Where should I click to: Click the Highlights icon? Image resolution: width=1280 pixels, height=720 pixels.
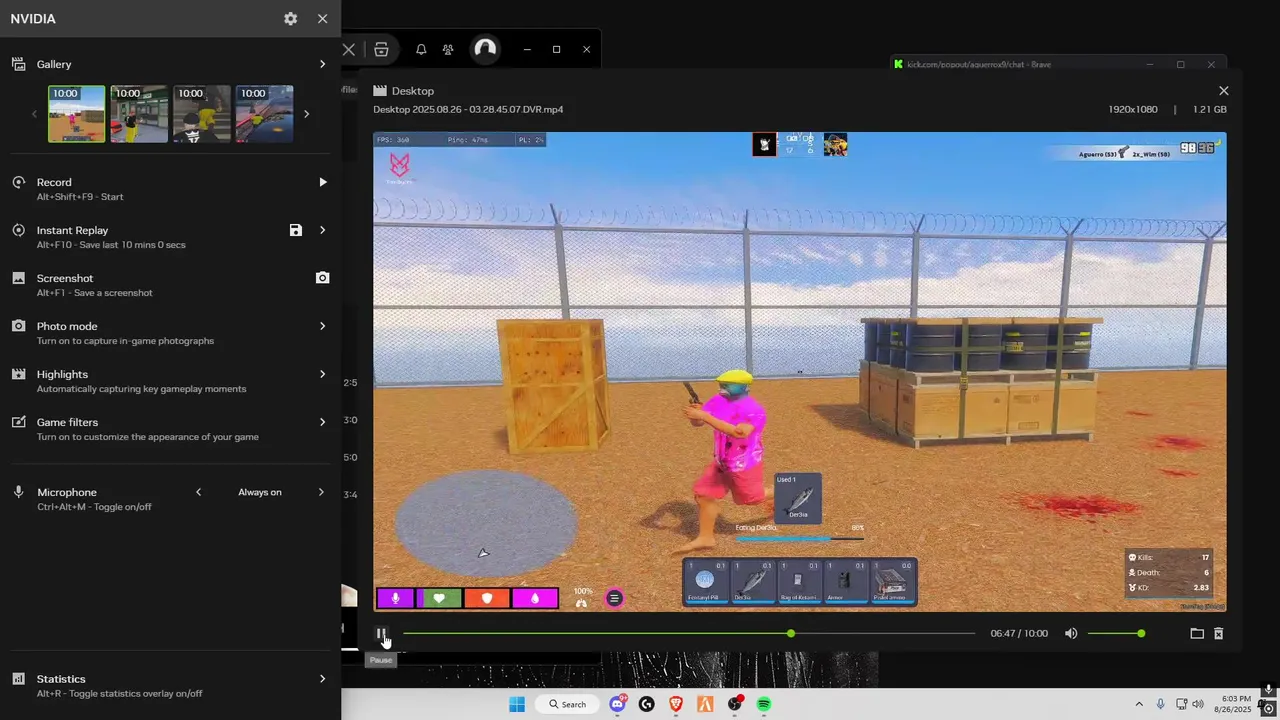point(18,374)
